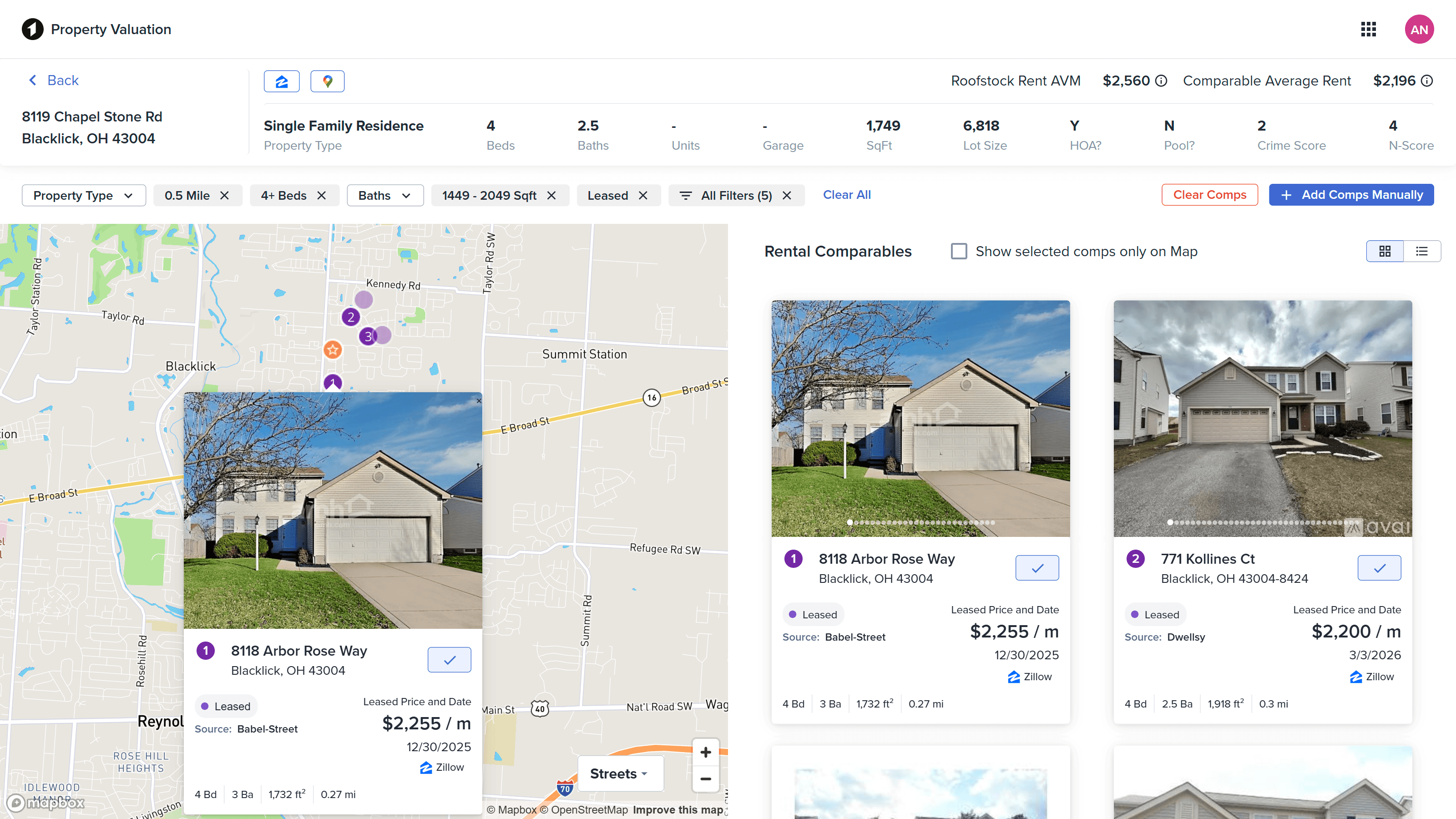Open the Property Type filter dropdown

point(83,195)
